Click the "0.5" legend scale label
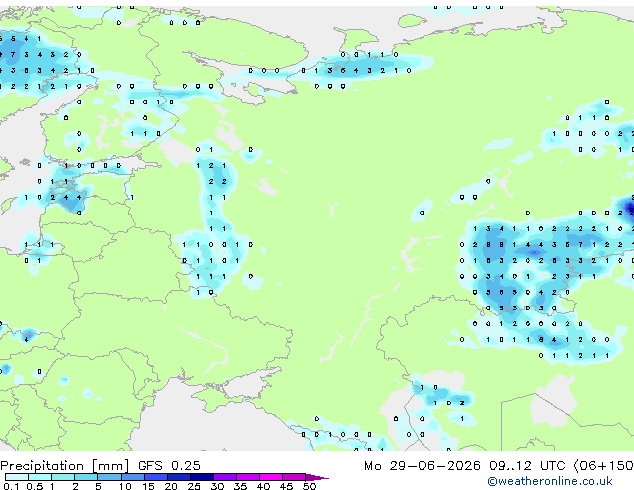This screenshot has height=490, width=634. point(35,486)
